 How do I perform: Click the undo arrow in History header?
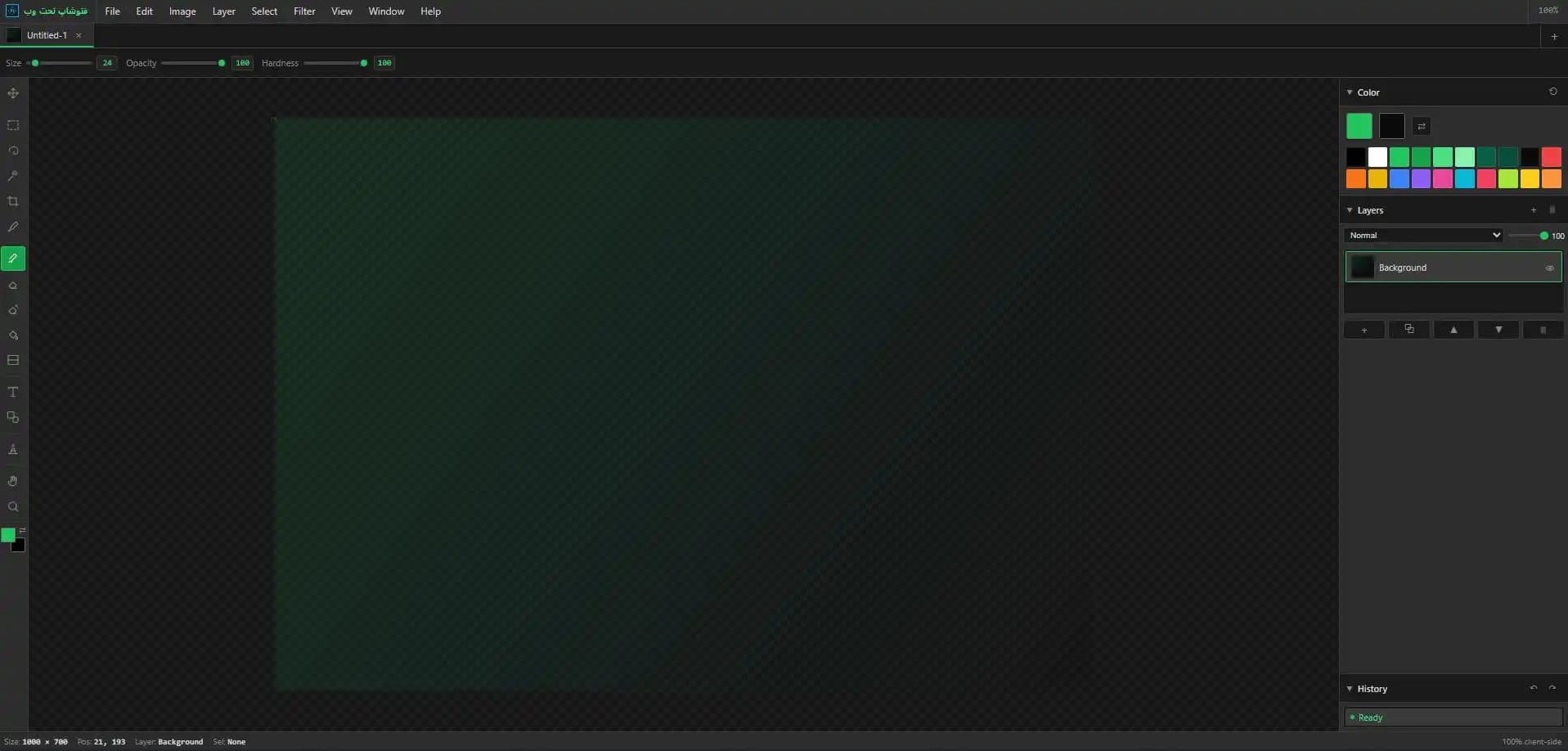(x=1534, y=688)
